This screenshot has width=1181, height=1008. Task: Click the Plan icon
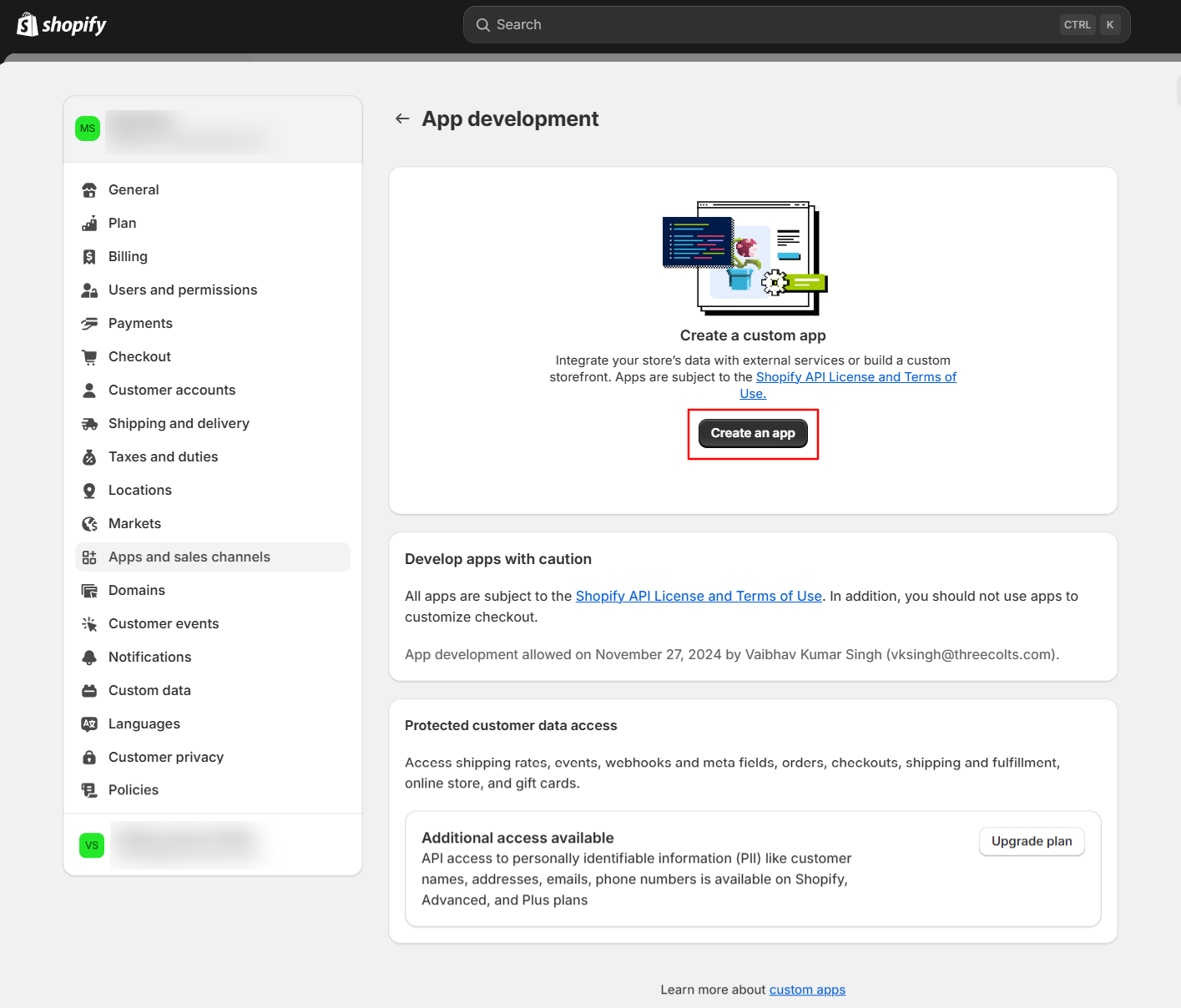(x=89, y=224)
